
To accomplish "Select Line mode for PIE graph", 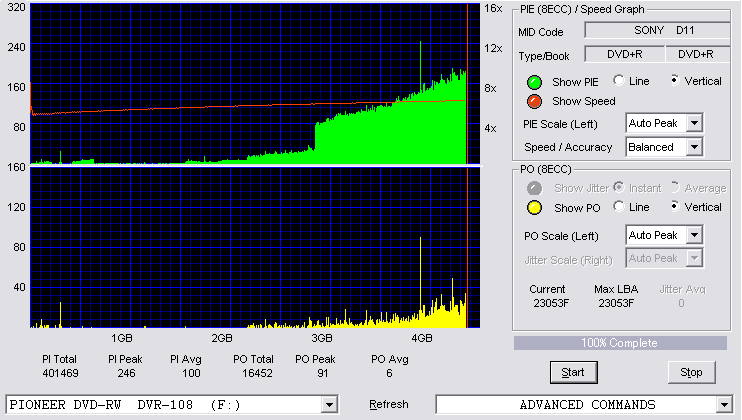I will (618, 80).
